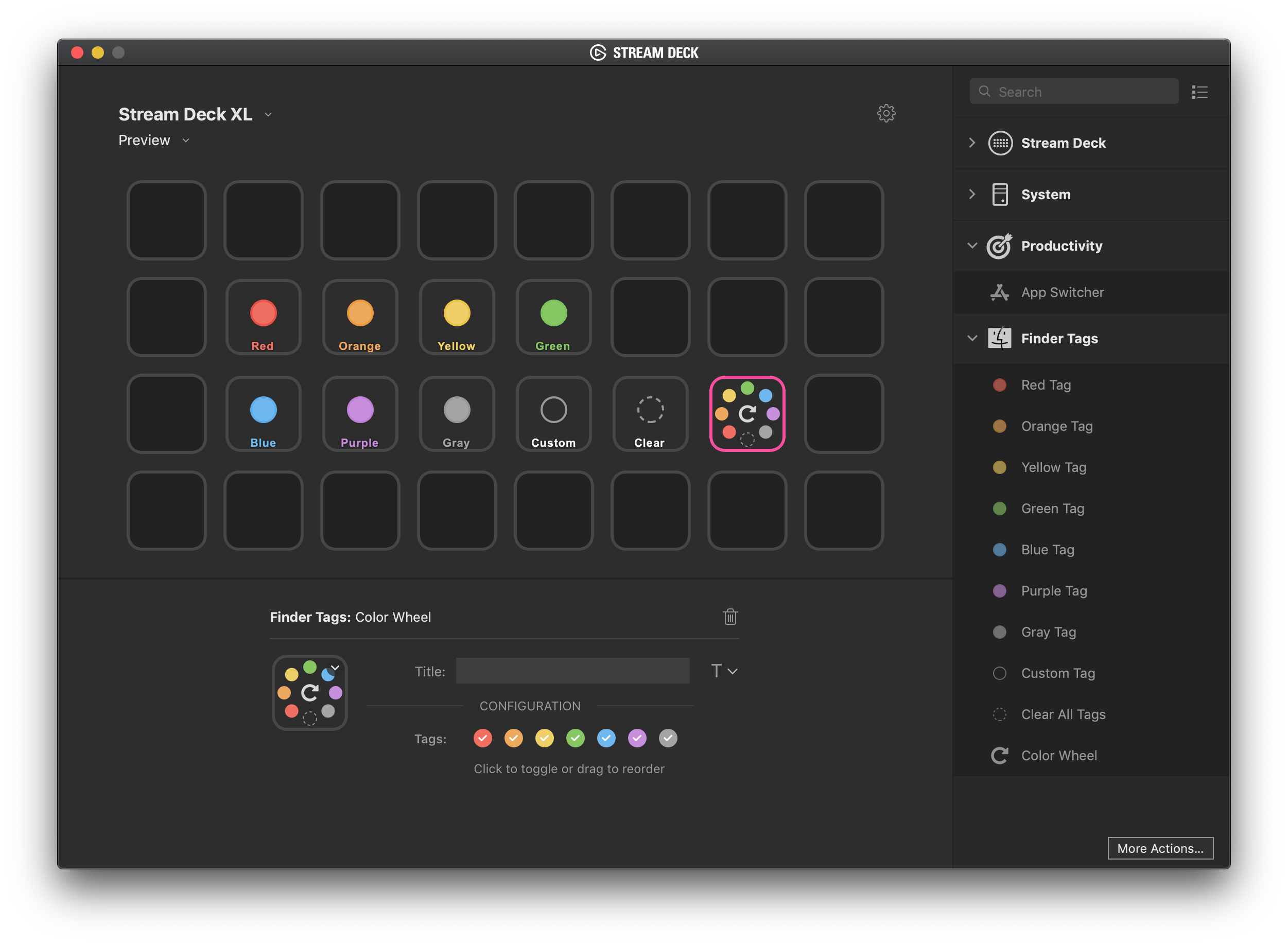The width and height of the screenshot is (1288, 945).
Task: Select the Custom tag key
Action: point(553,414)
